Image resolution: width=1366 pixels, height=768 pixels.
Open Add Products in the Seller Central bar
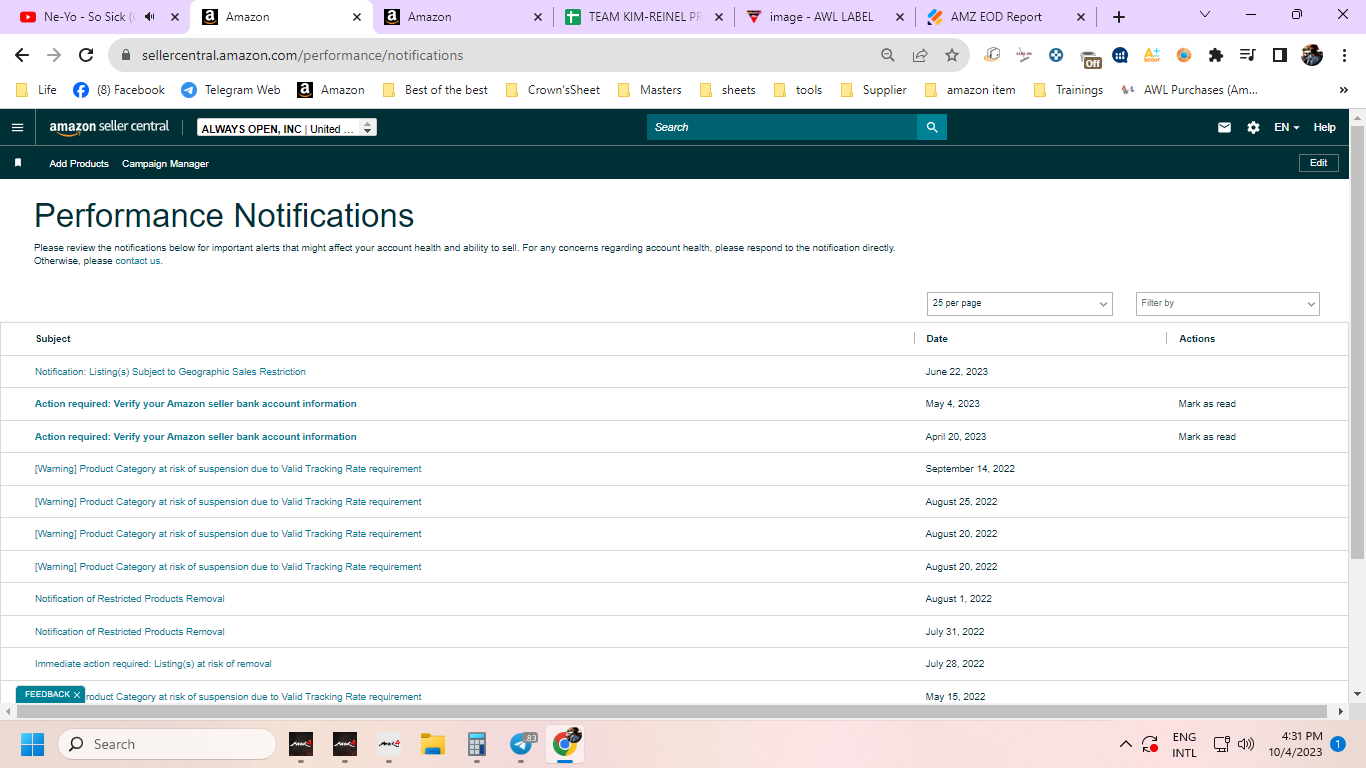pos(79,163)
